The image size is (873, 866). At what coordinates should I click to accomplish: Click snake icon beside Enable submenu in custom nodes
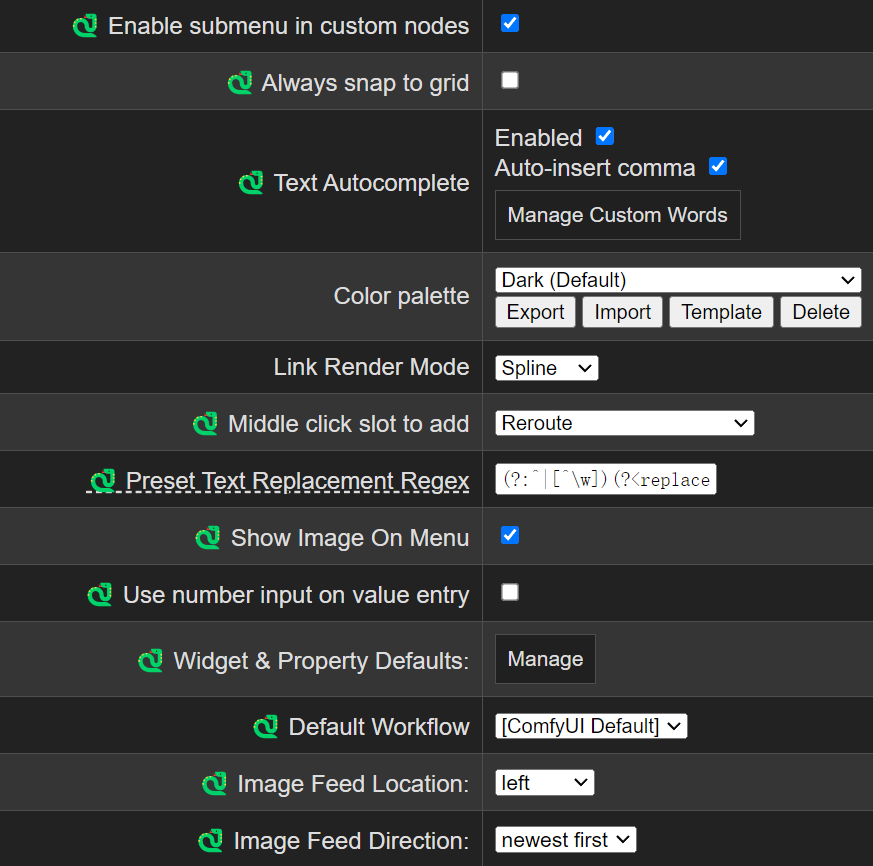pos(86,26)
